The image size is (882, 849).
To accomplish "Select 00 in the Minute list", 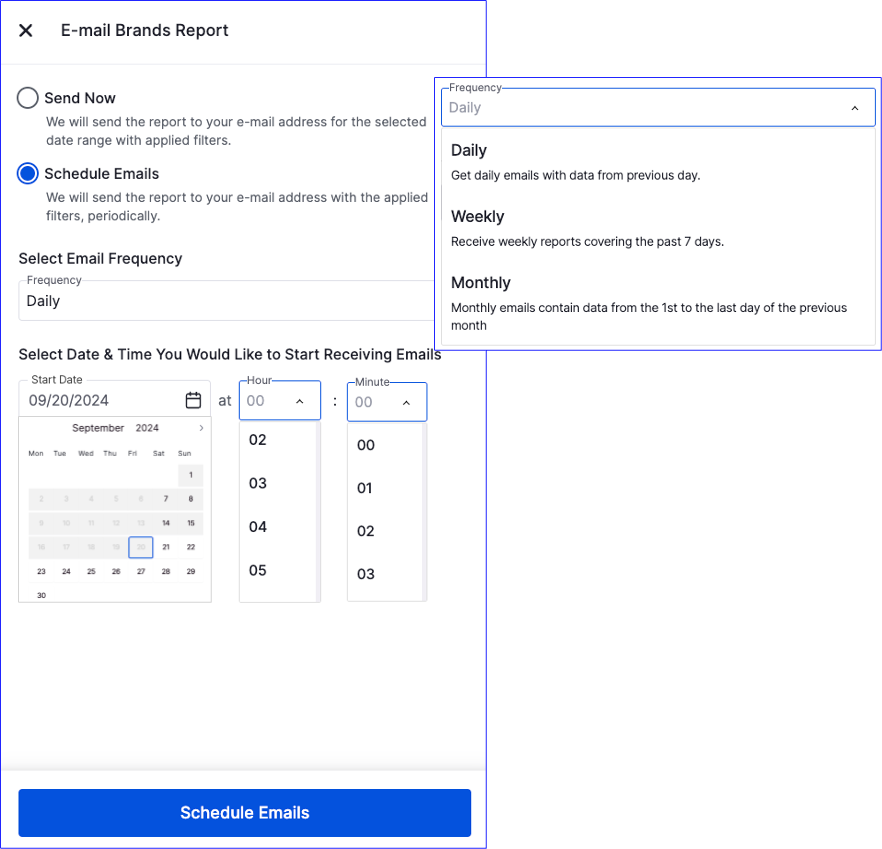I will [363, 445].
